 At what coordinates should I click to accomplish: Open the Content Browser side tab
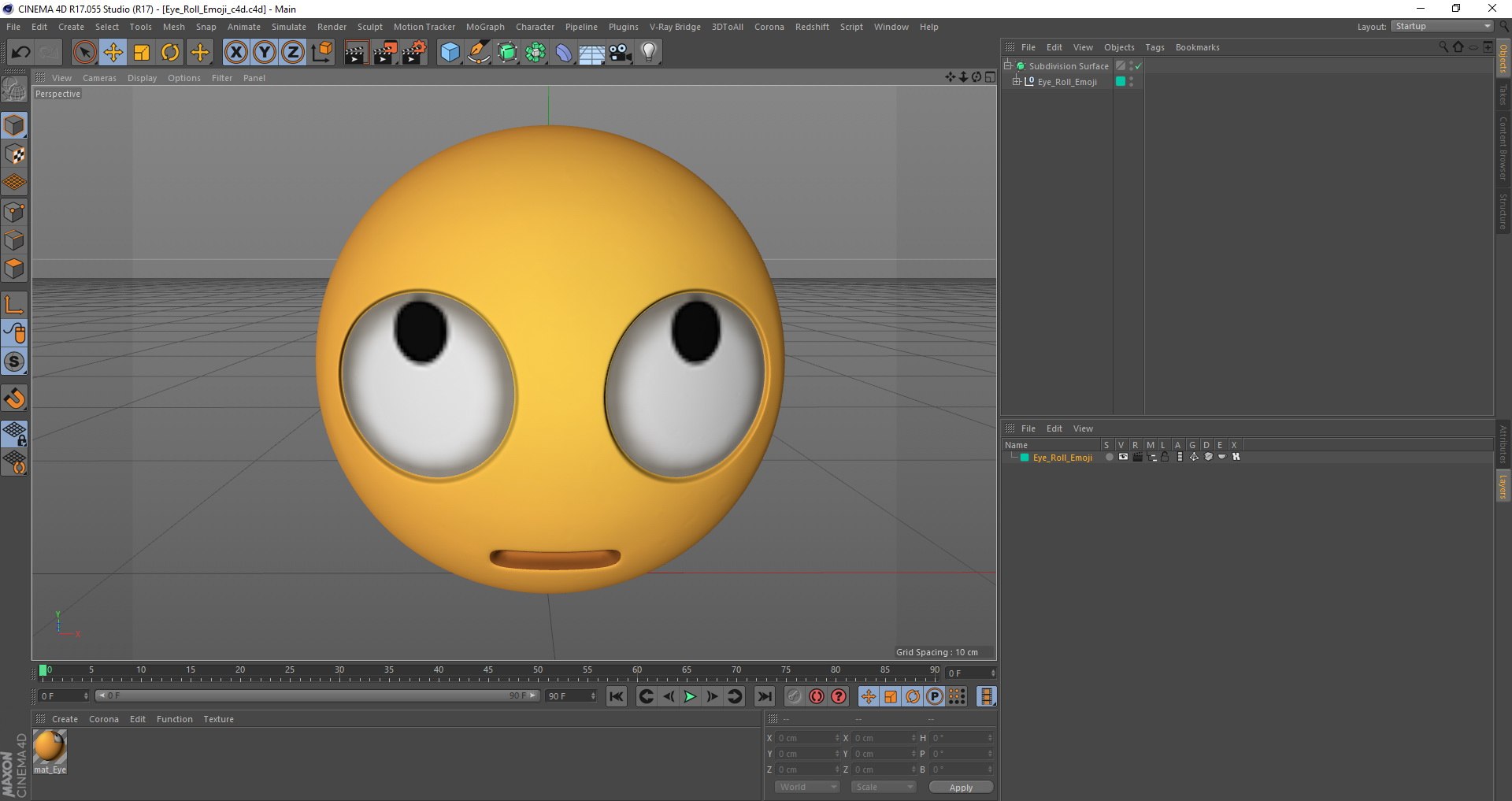tap(1503, 148)
